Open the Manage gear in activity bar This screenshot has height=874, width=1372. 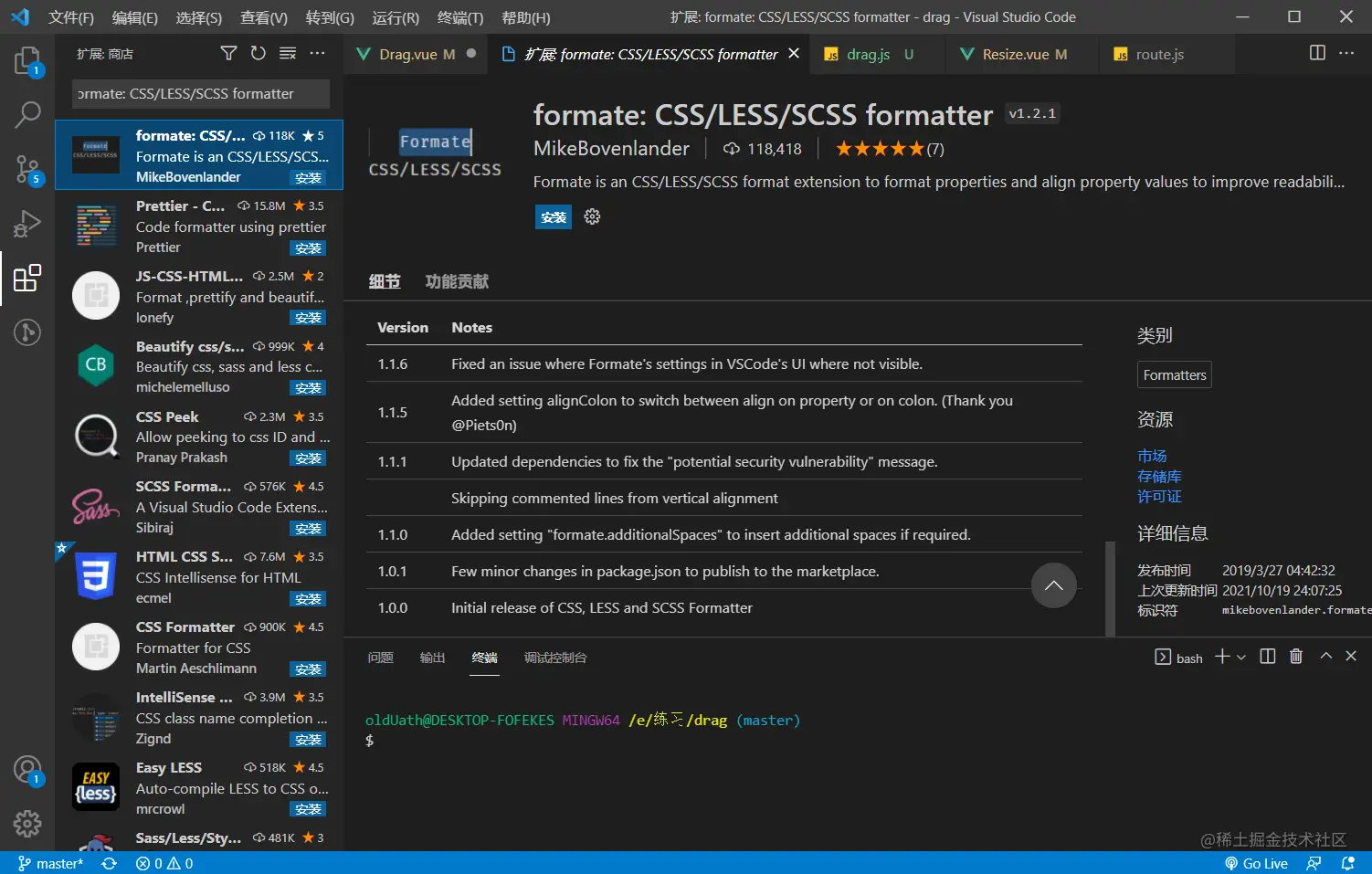coord(27,824)
